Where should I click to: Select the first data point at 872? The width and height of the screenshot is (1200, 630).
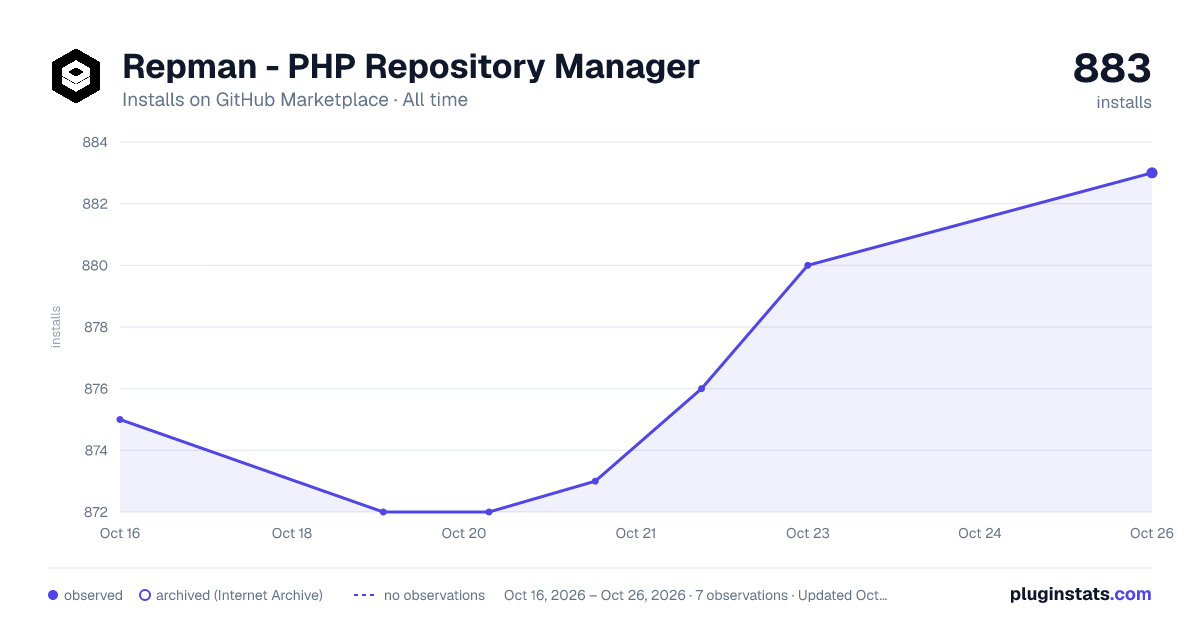pyautogui.click(x=383, y=512)
